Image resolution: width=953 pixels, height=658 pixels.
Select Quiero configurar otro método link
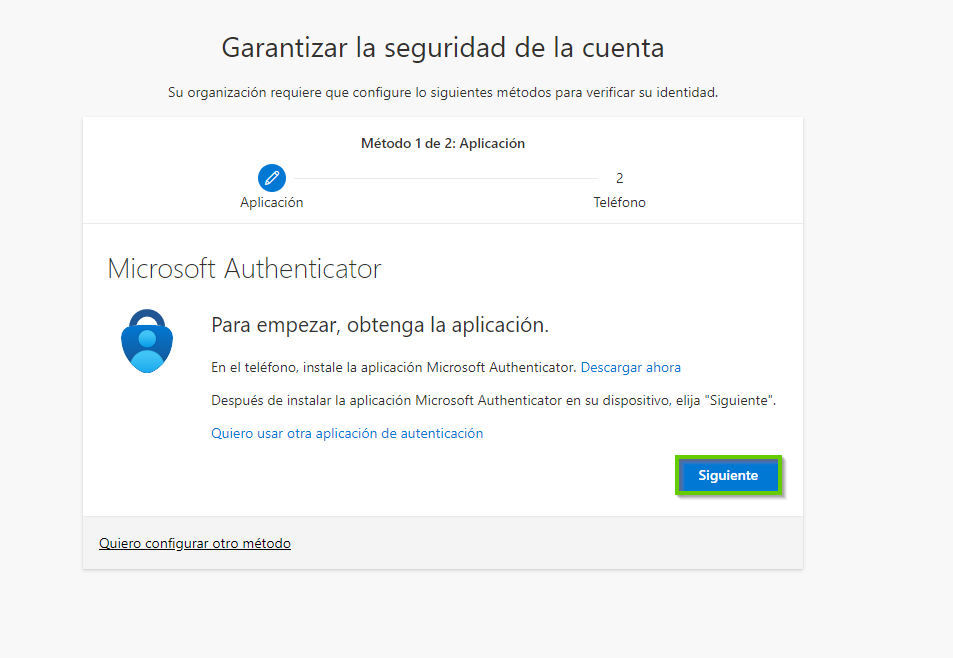click(194, 543)
